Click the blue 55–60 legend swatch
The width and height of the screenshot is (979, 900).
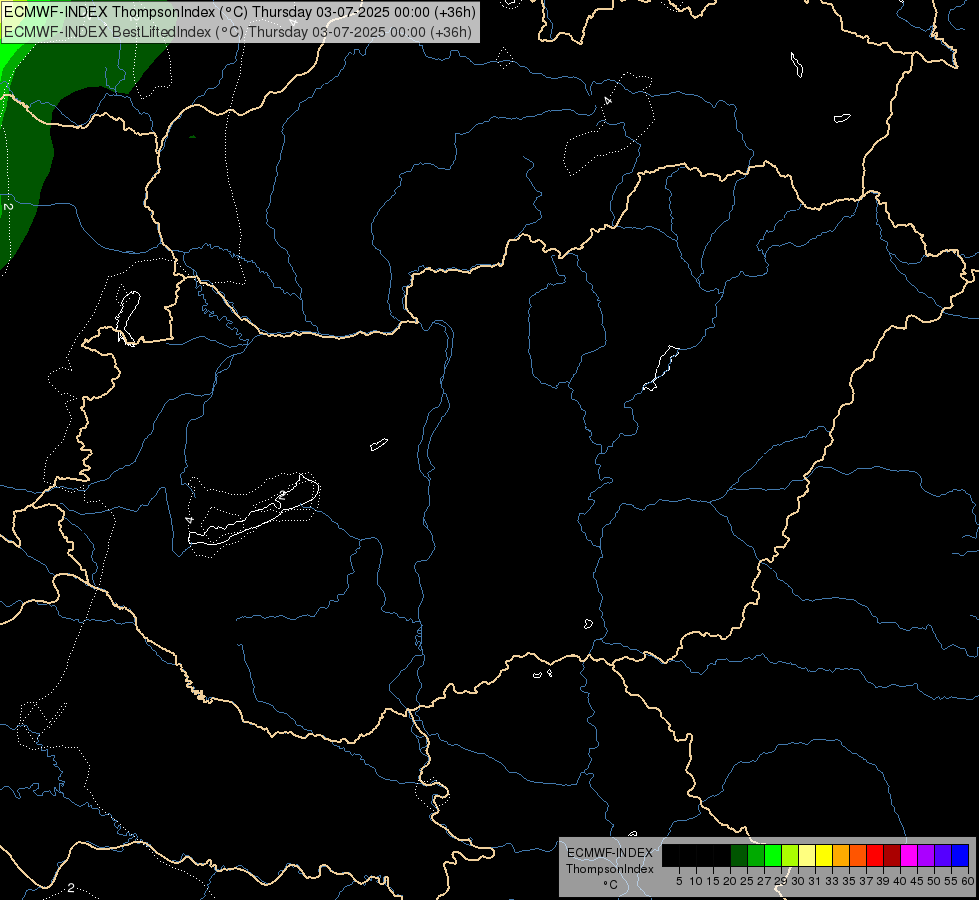pos(960,855)
